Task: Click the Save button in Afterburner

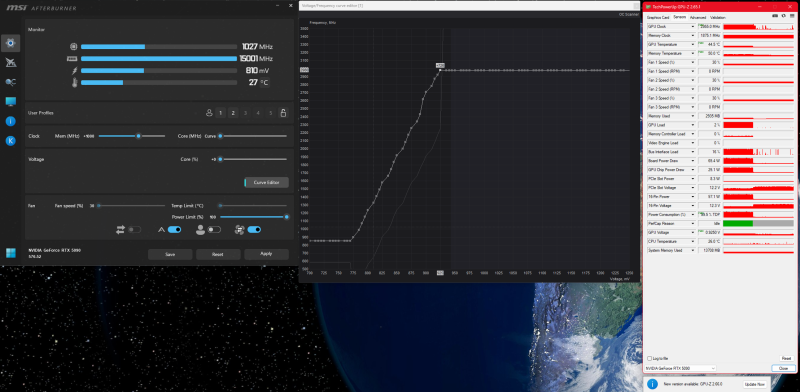Action: click(x=170, y=254)
